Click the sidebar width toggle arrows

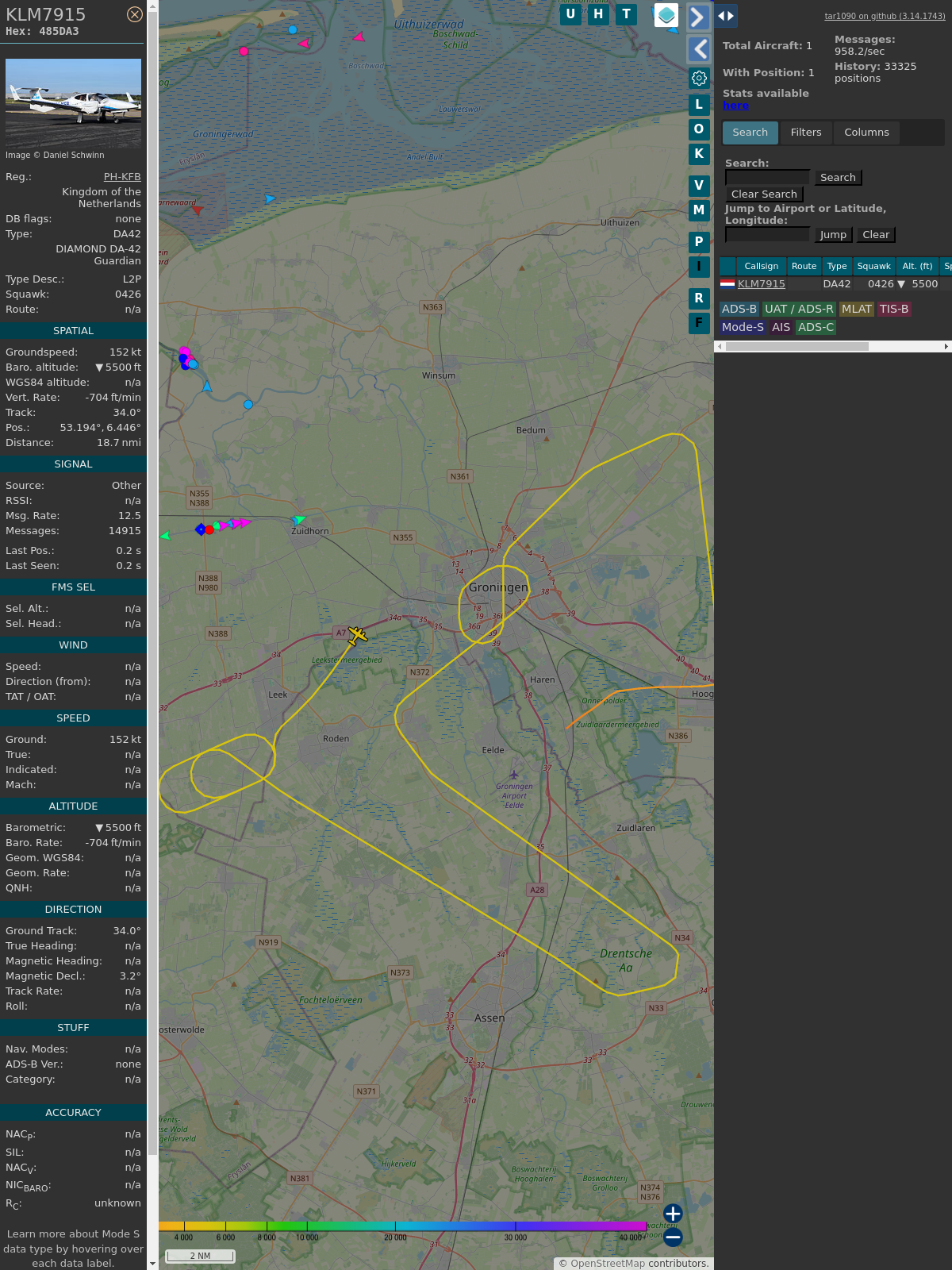pos(726,16)
